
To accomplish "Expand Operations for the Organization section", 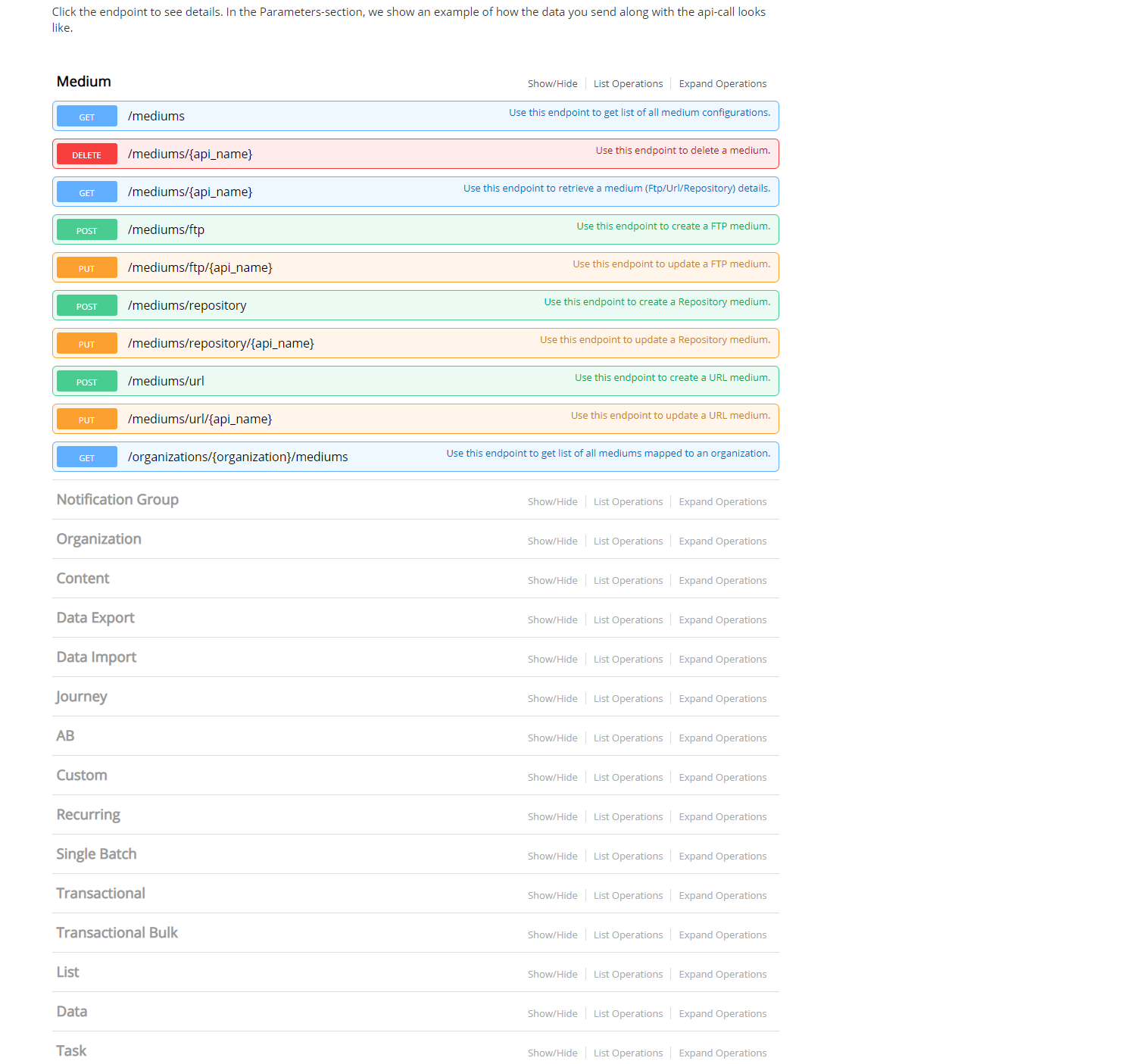I will (x=722, y=541).
